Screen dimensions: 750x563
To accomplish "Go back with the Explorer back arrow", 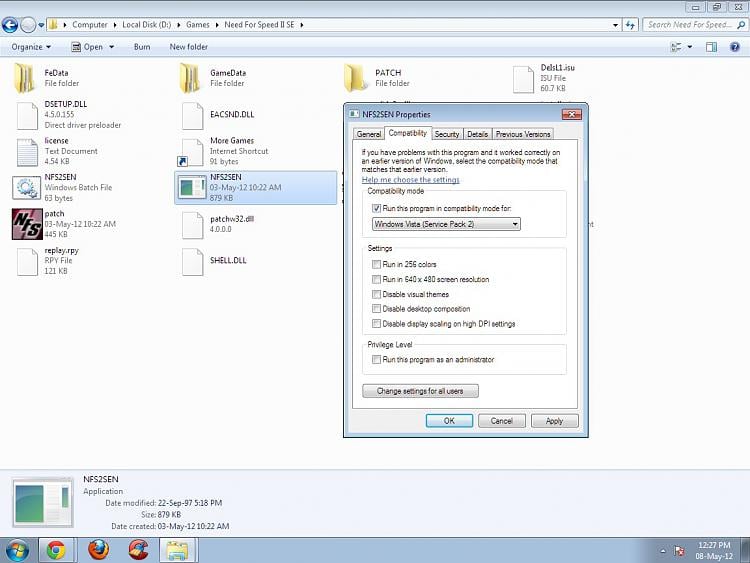I will (10, 24).
